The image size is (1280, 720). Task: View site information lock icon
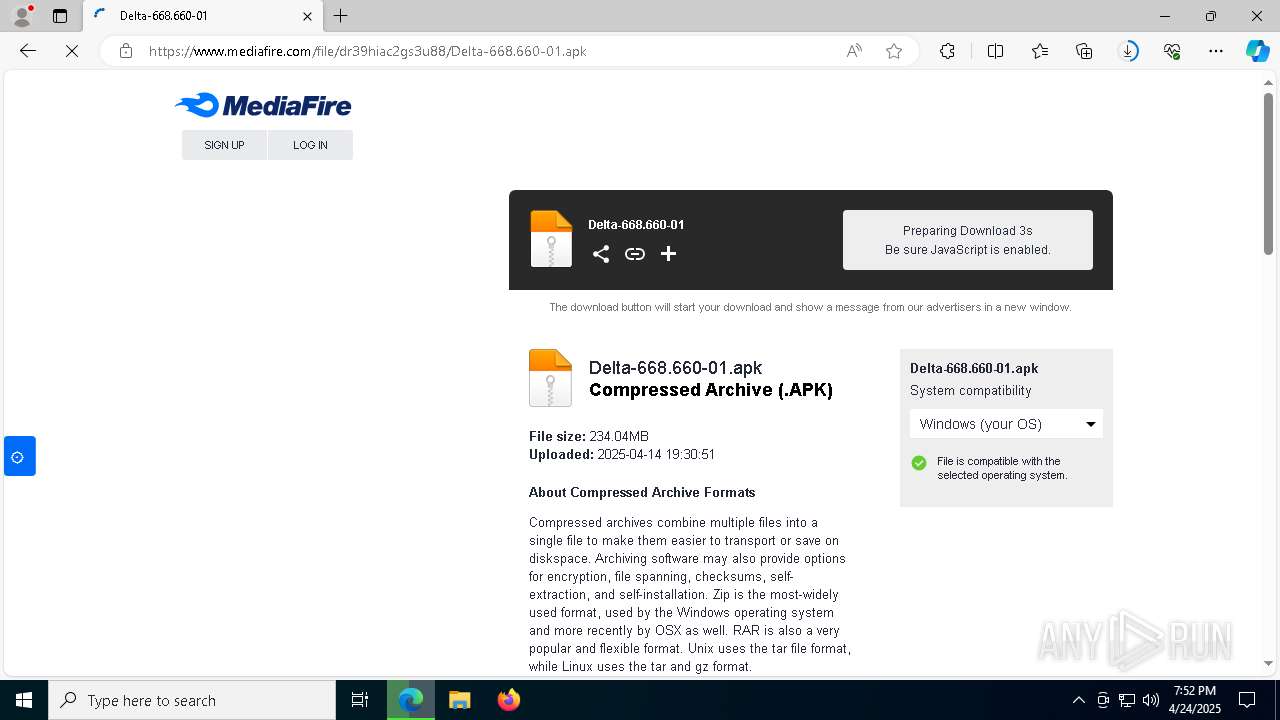click(x=126, y=51)
